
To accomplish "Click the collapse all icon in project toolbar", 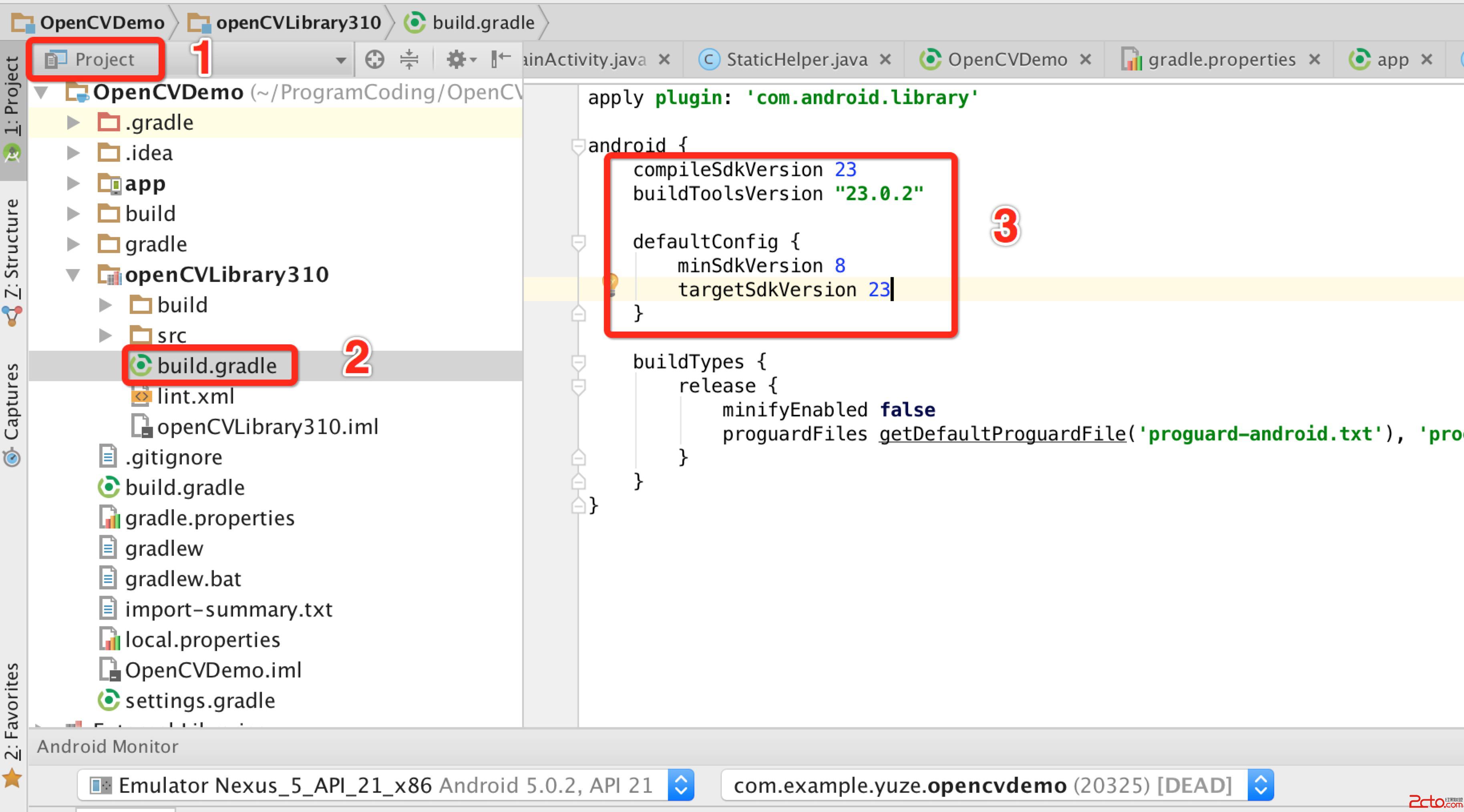I will pyautogui.click(x=409, y=59).
